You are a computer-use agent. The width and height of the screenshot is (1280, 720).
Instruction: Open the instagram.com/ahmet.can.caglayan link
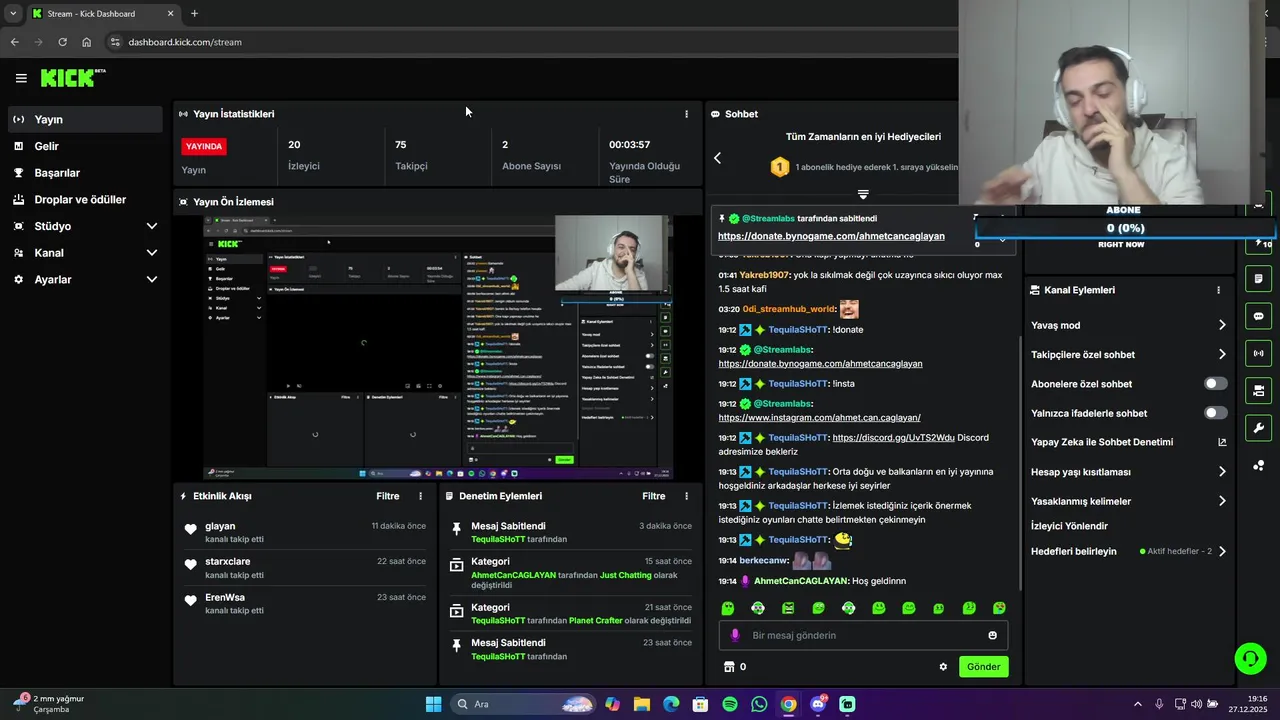(819, 417)
